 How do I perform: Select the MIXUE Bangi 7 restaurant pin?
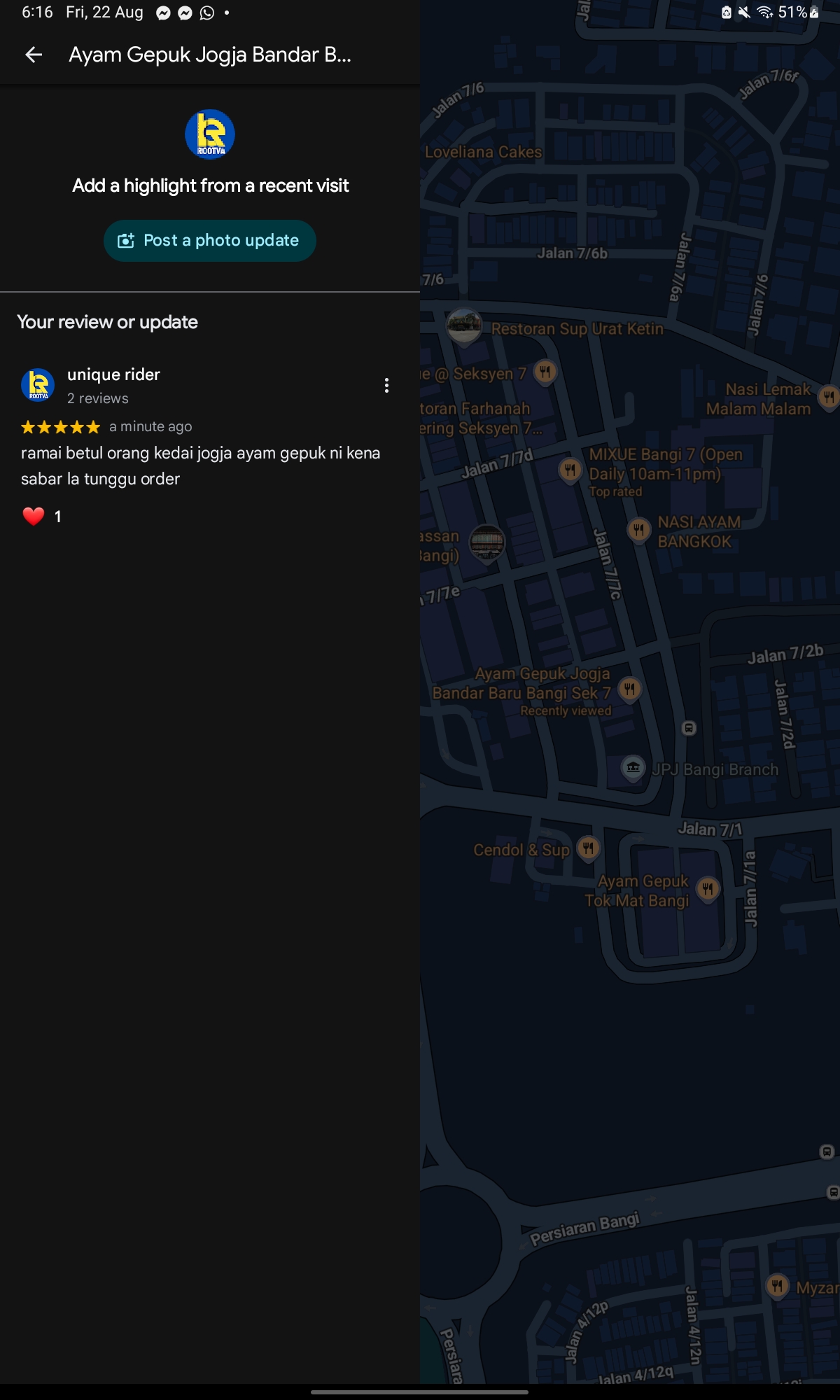point(570,470)
